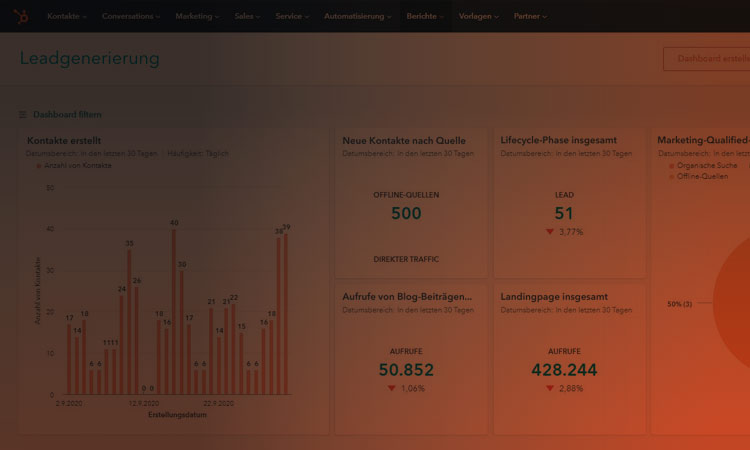Open Lifecycle-Phase insgesamt report
Viewport: 750px width, 450px height.
pos(558,140)
